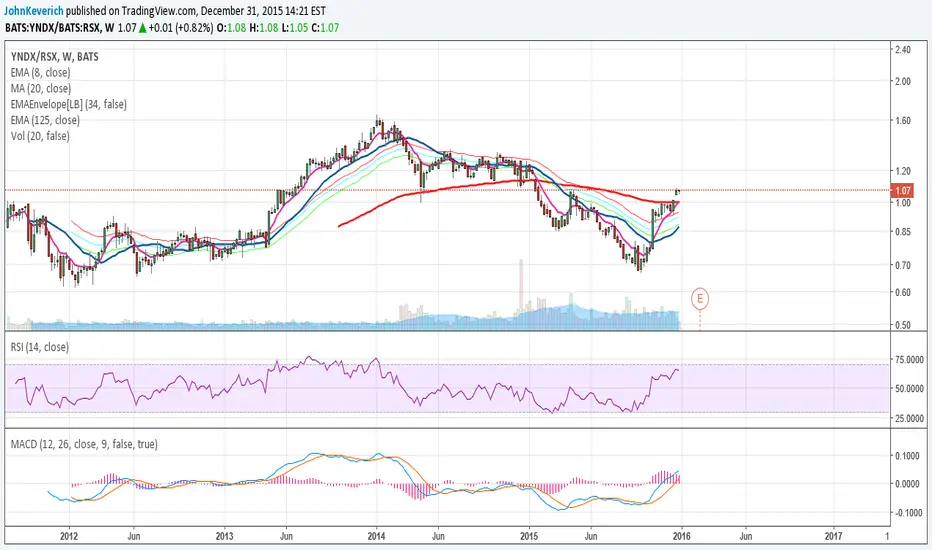Click the 0.60 price axis label
This screenshot has height=550, width=932.
903,293
